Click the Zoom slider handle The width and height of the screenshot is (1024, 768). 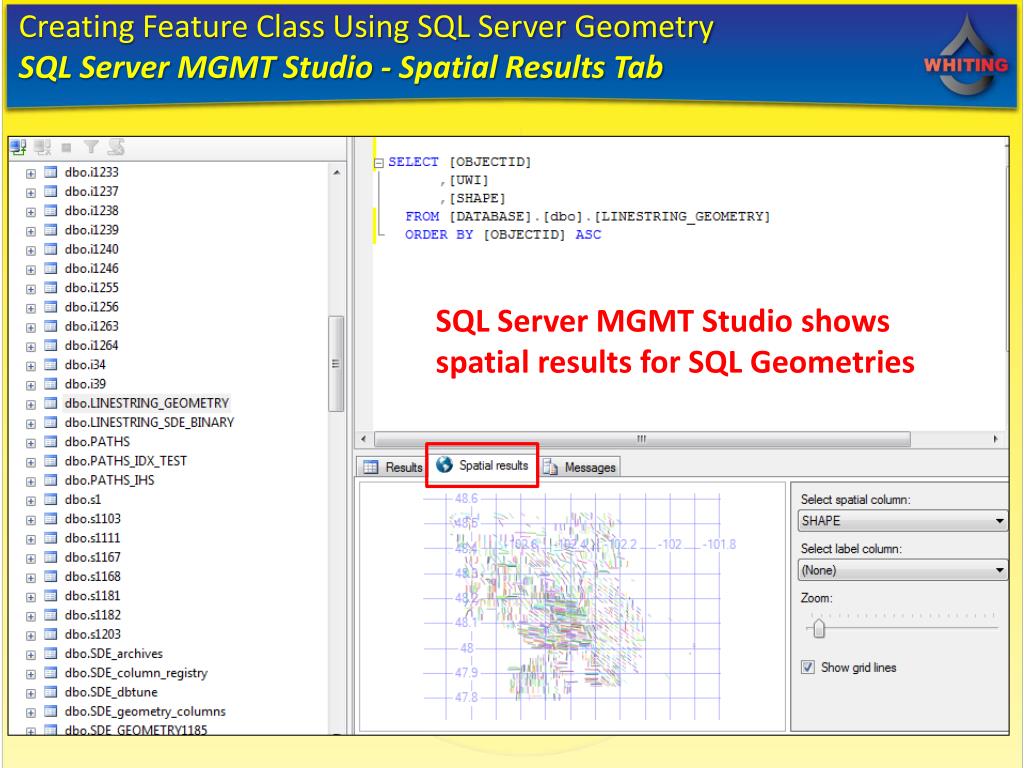[819, 630]
